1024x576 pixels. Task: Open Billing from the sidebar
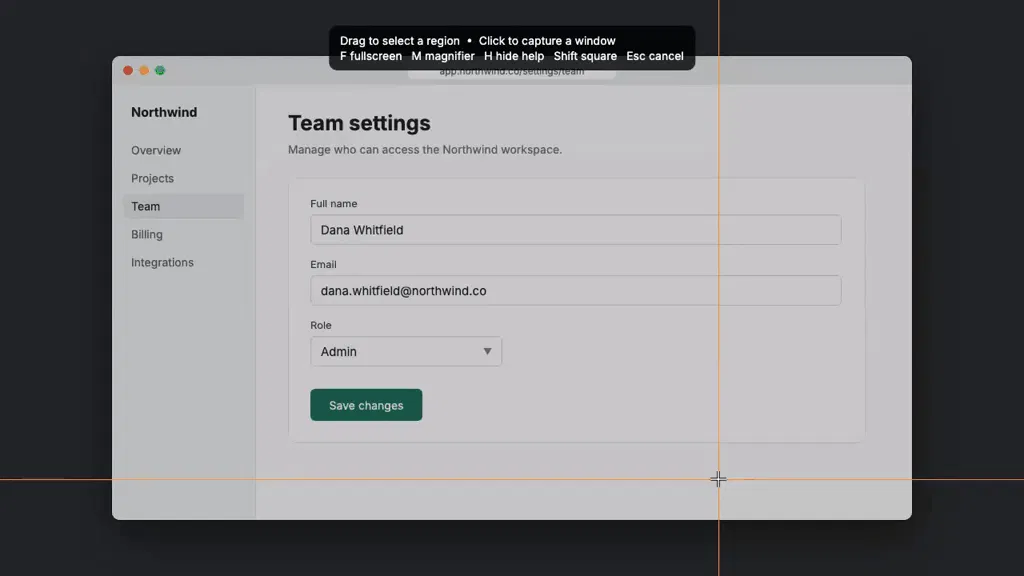[147, 234]
